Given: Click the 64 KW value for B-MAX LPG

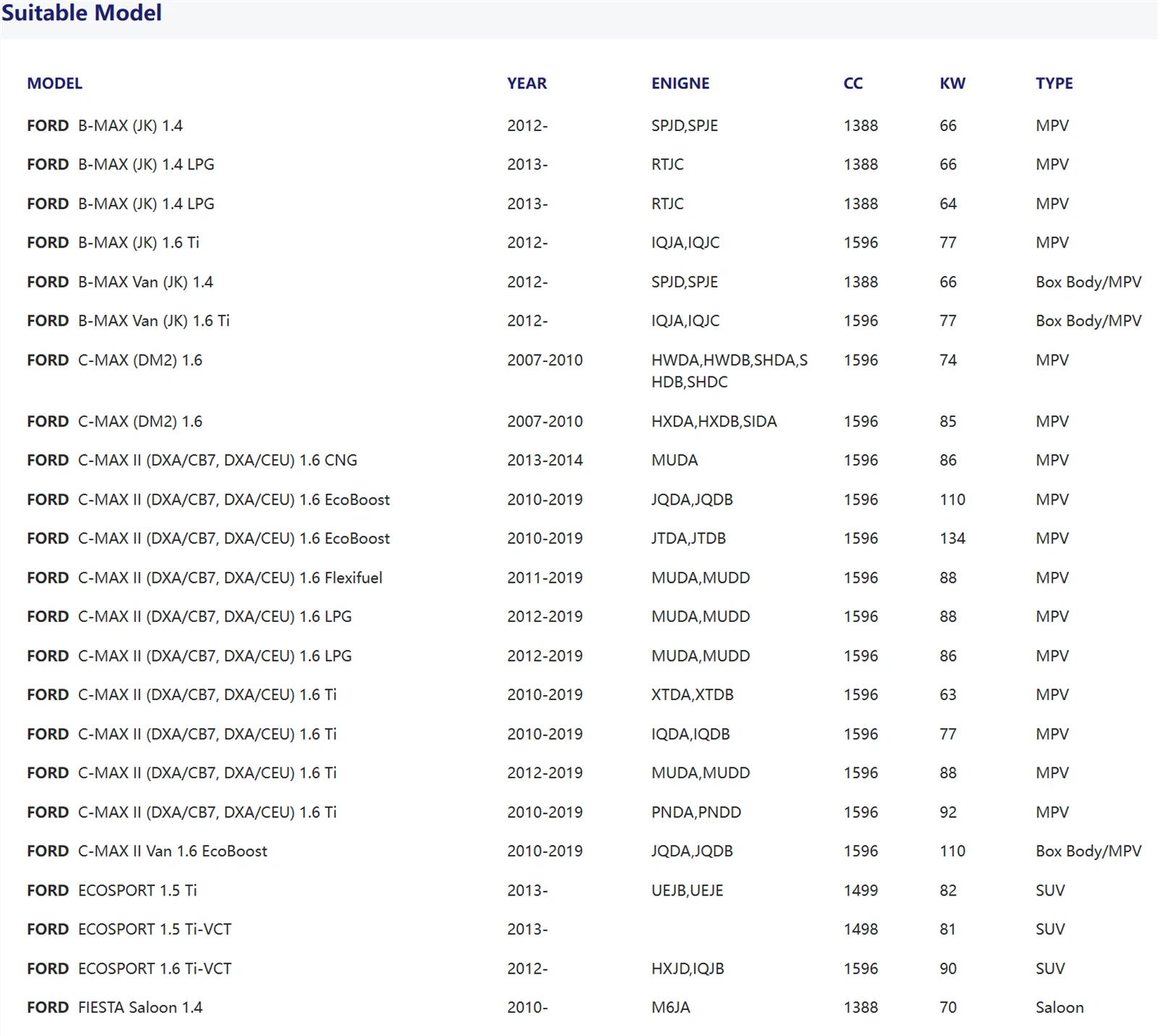Looking at the screenshot, I should [x=948, y=203].
